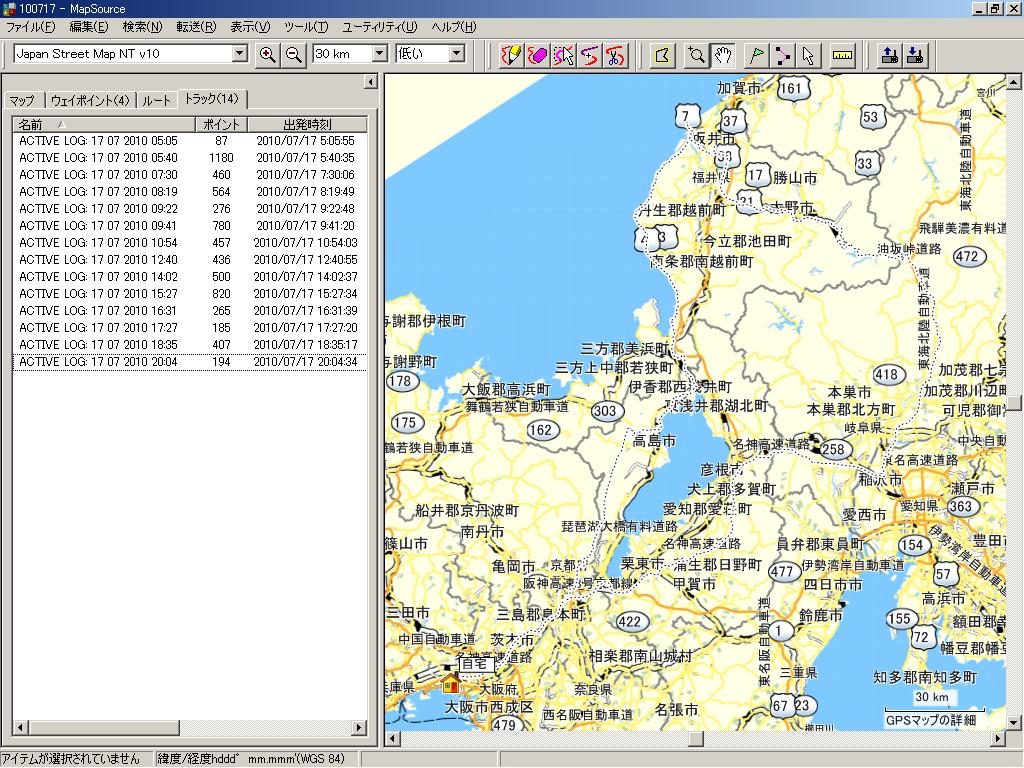1024x768 pixels.
Task: Select the route drawing tool
Action: click(x=782, y=55)
